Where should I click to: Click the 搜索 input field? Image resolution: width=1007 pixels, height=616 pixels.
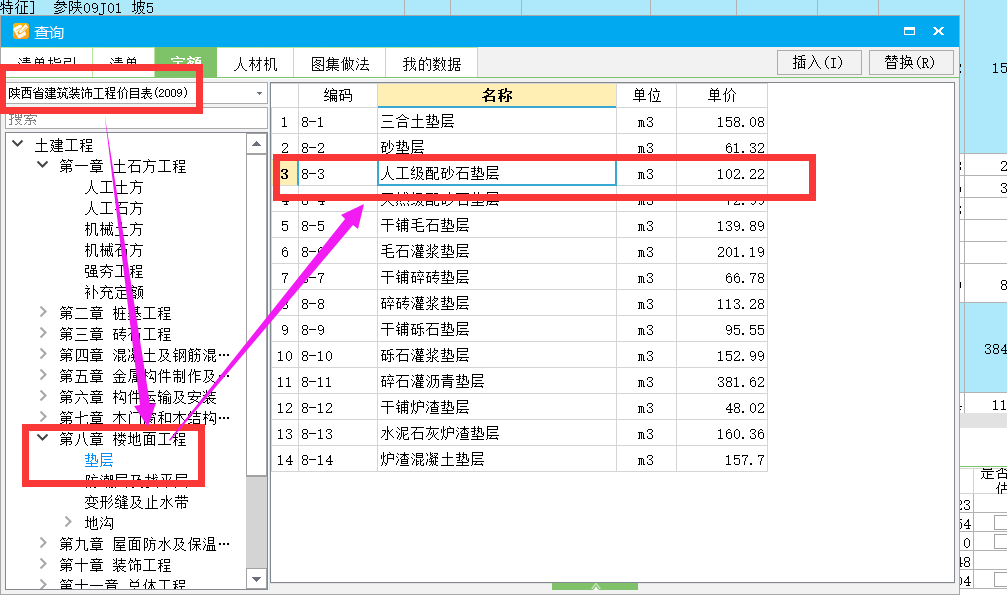click(x=136, y=119)
